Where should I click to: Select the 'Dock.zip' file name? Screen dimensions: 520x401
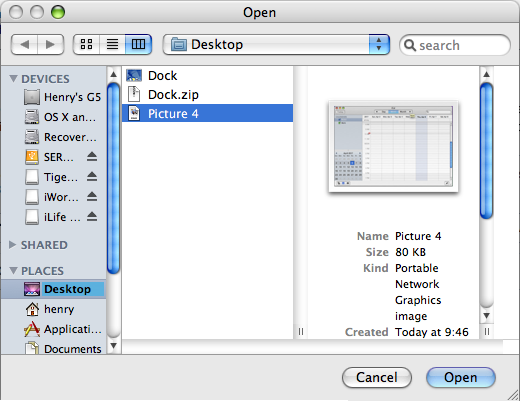173,95
